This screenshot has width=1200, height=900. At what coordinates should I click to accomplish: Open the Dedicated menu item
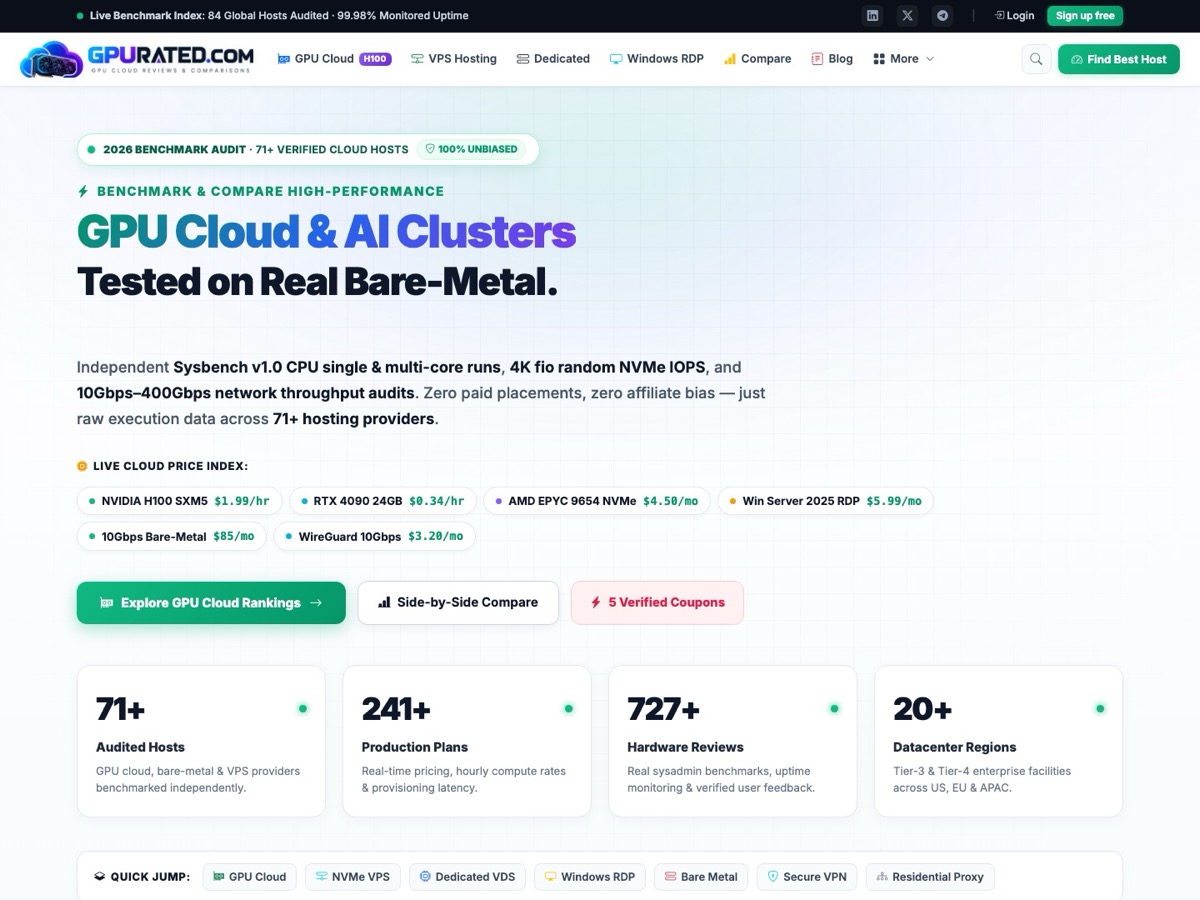click(553, 59)
